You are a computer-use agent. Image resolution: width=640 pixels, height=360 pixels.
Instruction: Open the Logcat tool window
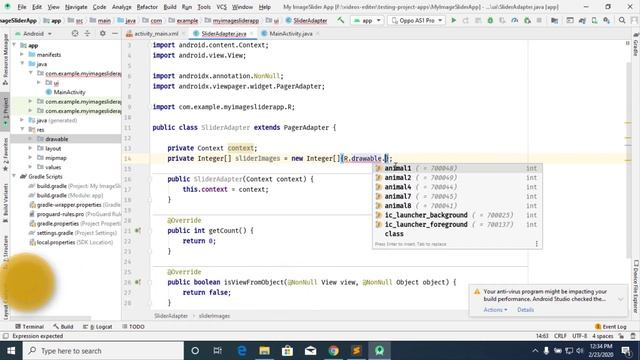pos(98,327)
